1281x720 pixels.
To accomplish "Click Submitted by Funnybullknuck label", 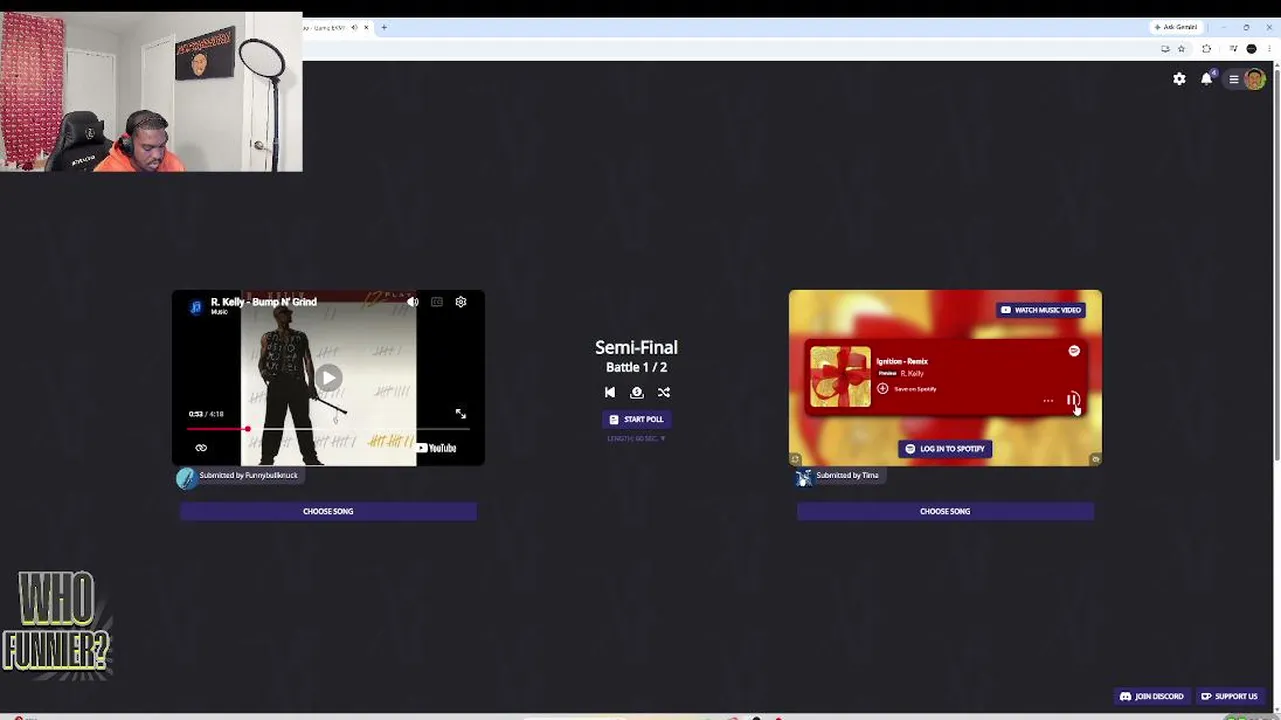I will click(x=248, y=475).
